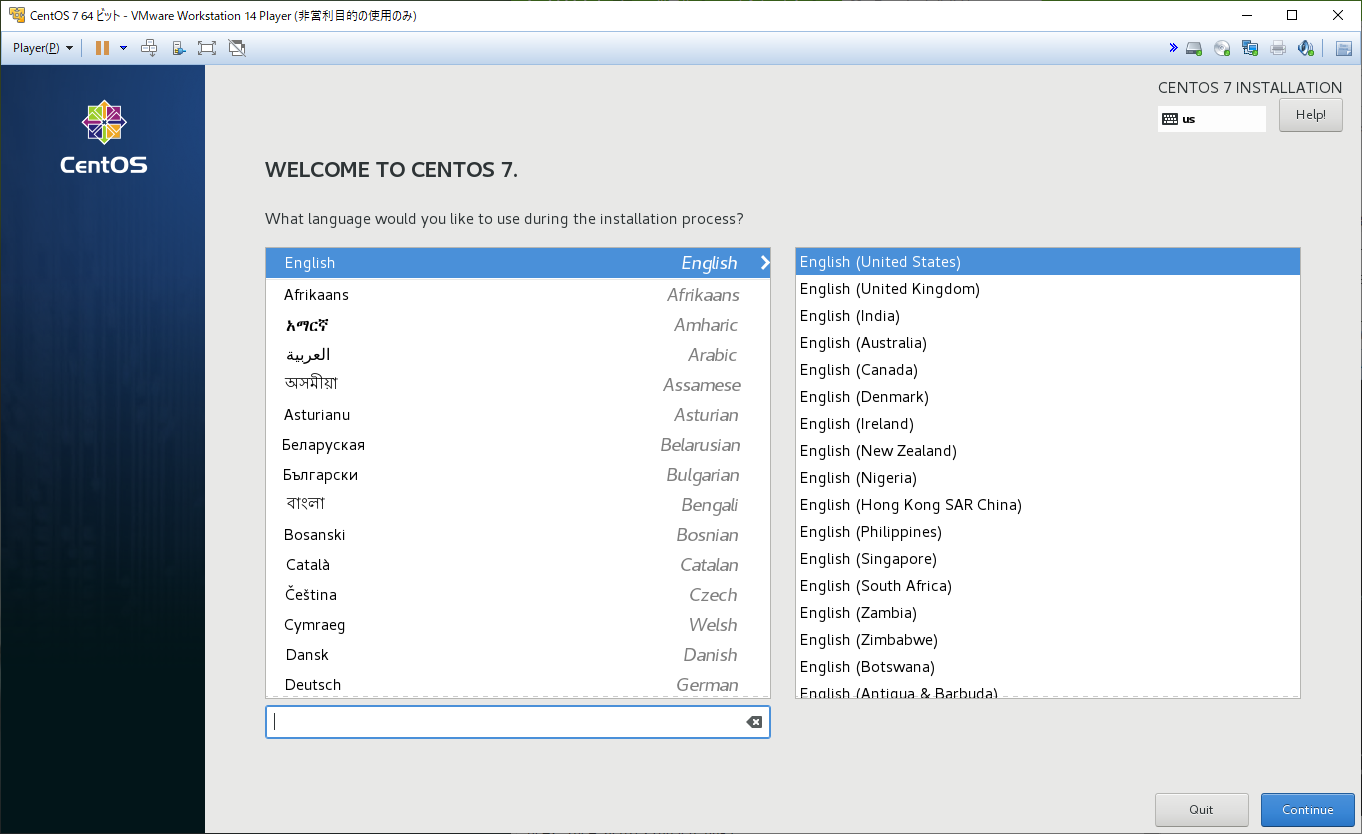Choose English (United Kingdom) locale
The height and width of the screenshot is (834, 1362).
[1048, 289]
